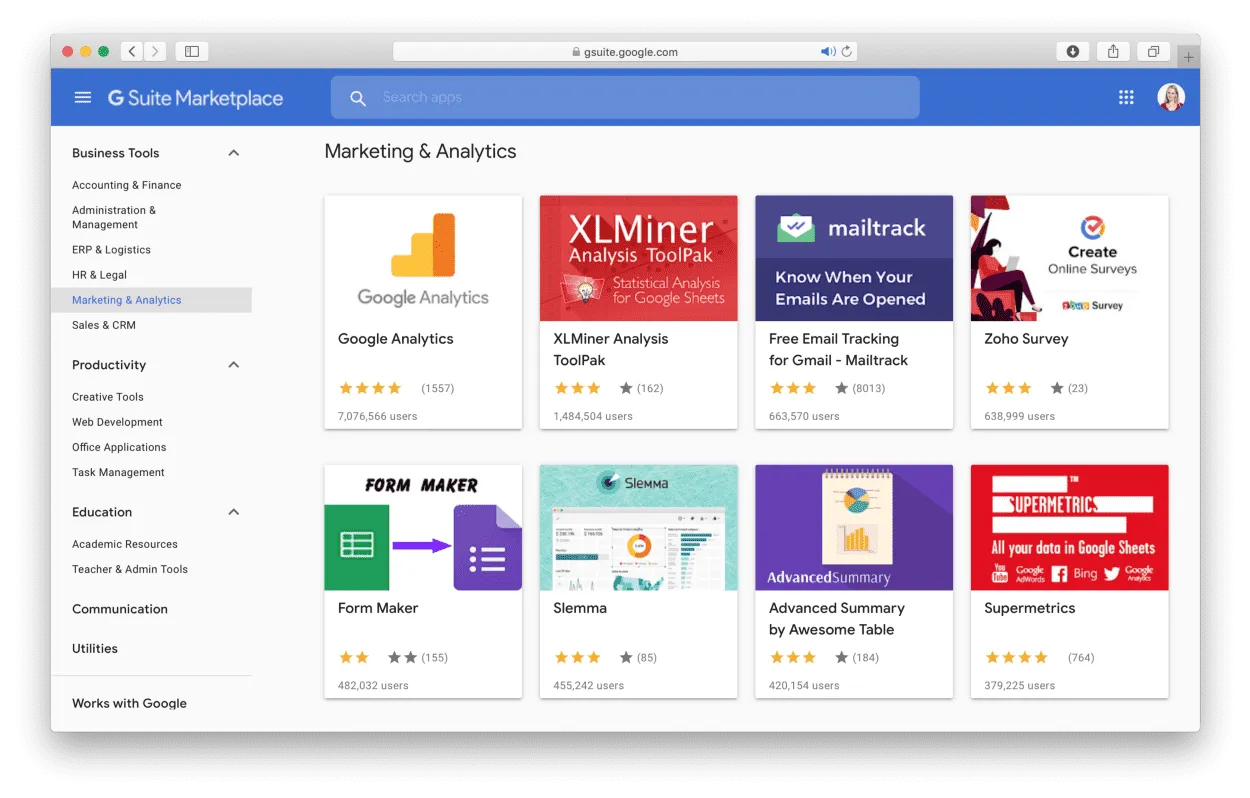Viewport: 1250px width, 798px height.
Task: Click the Google Analytics app title
Action: point(396,339)
